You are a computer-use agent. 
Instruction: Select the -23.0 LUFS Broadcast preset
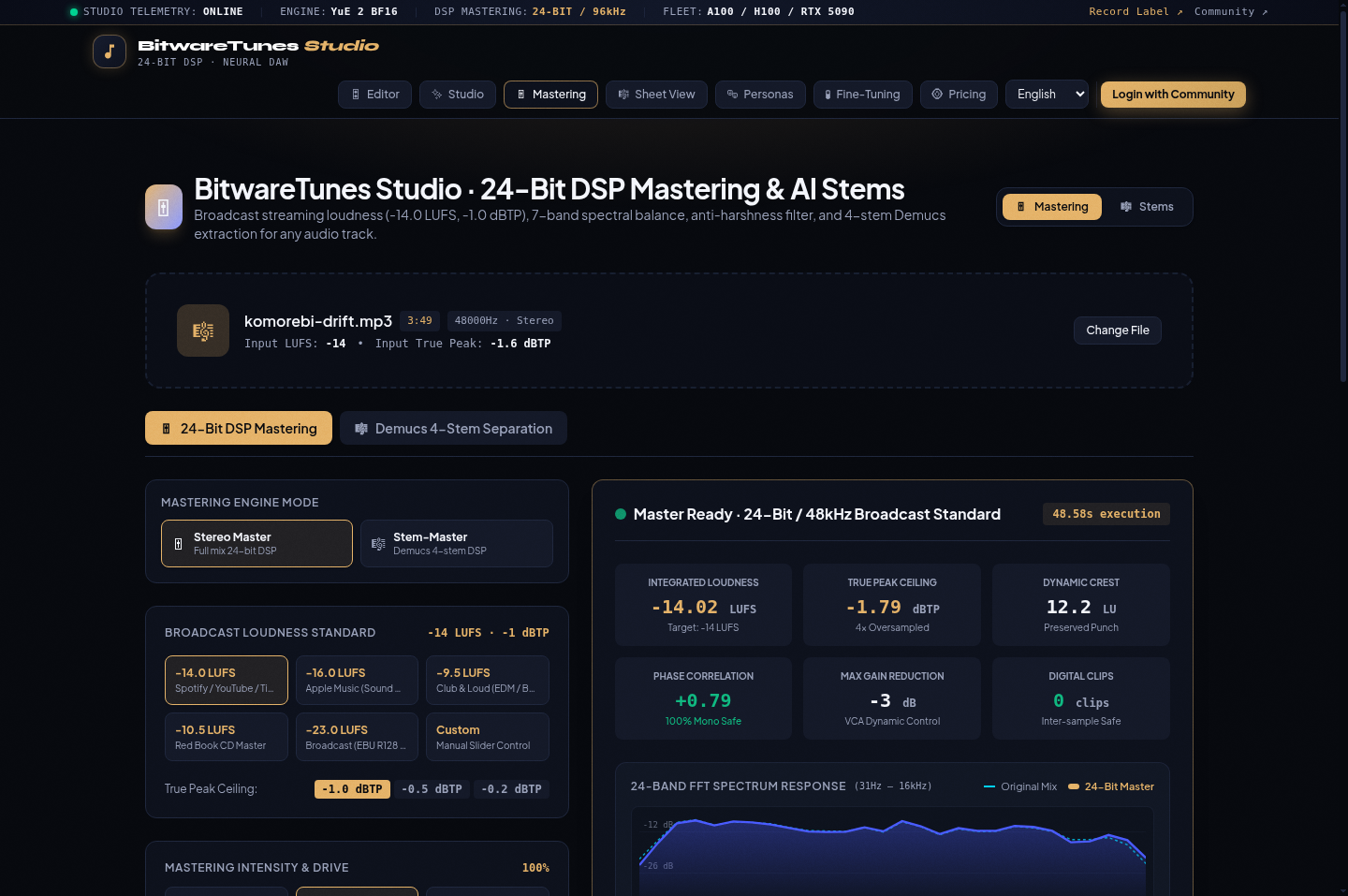(x=357, y=737)
